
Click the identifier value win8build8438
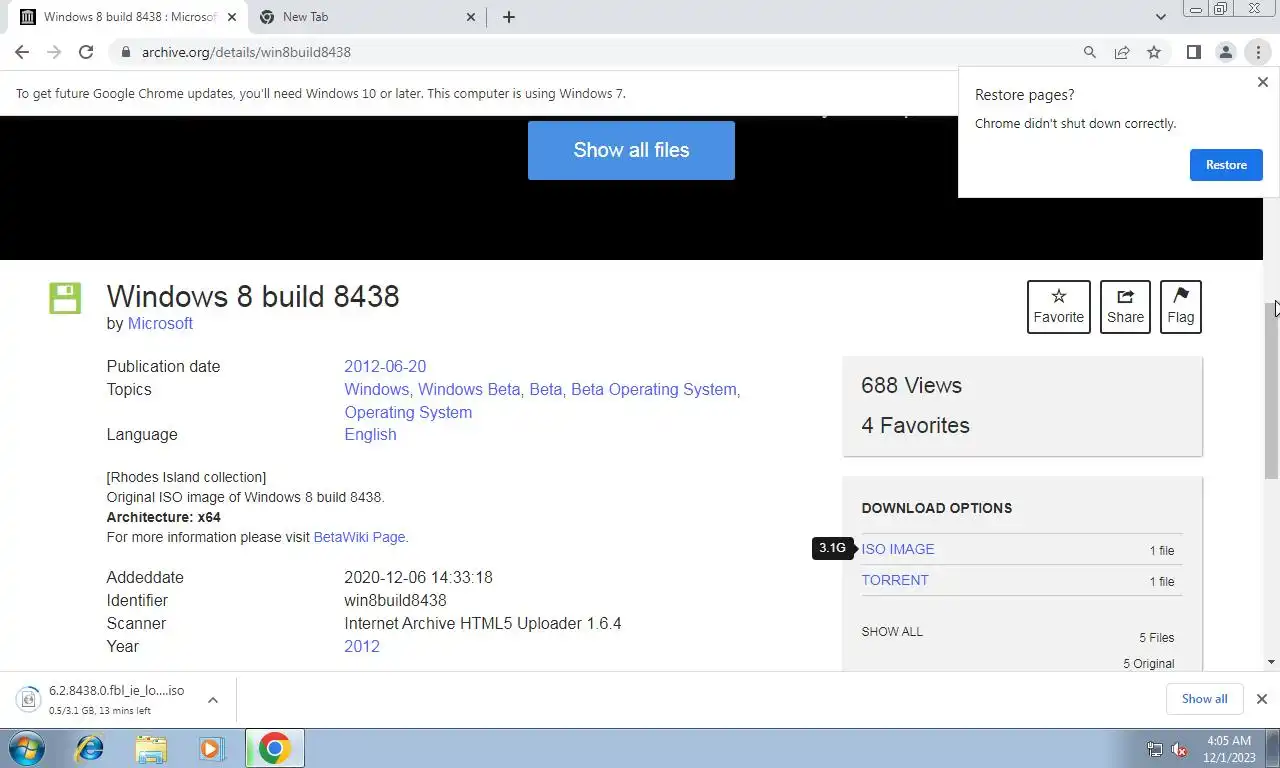(395, 600)
